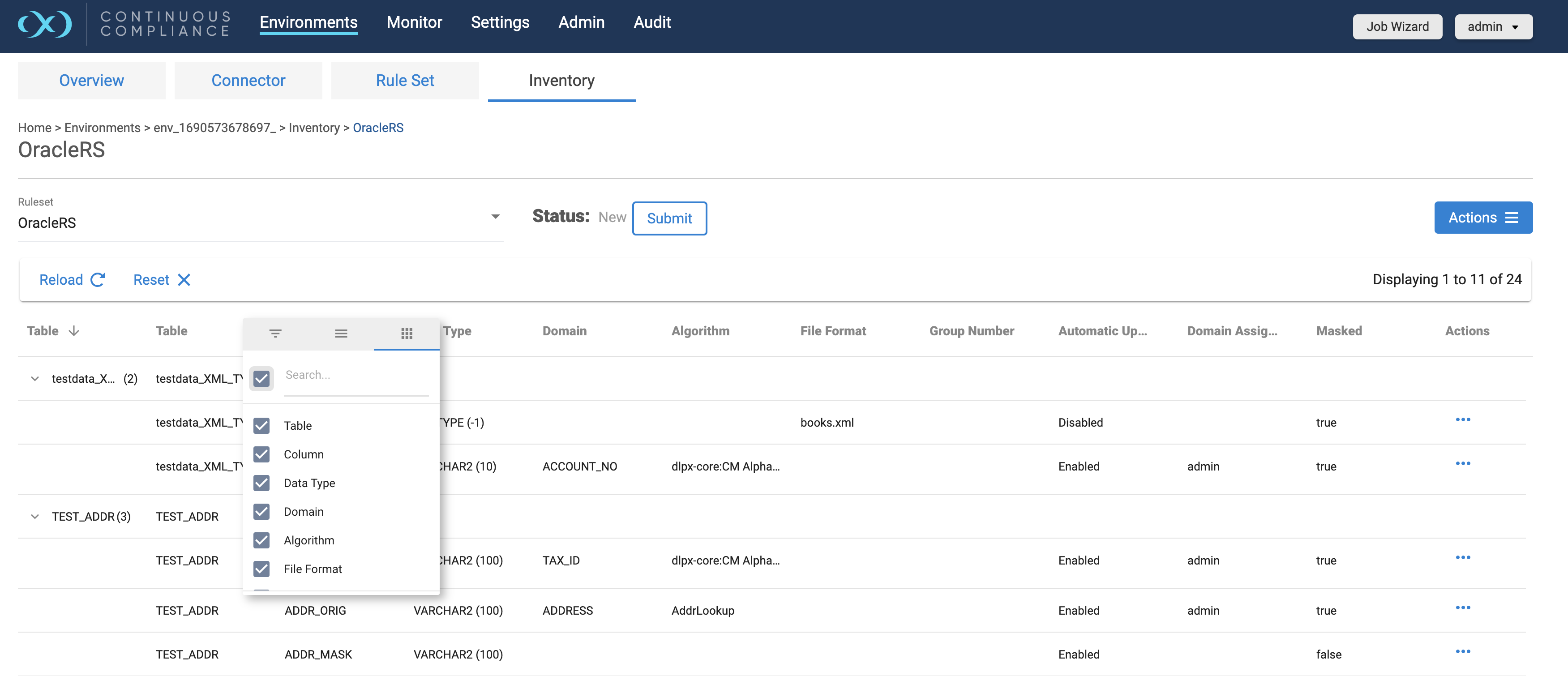Uncheck the Algorithm column checkbox
This screenshot has height=676, width=1568.
[262, 540]
